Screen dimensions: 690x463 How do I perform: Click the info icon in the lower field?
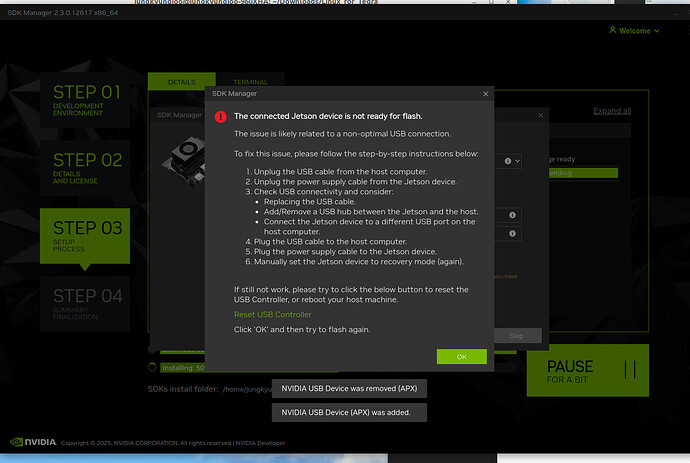512,233
